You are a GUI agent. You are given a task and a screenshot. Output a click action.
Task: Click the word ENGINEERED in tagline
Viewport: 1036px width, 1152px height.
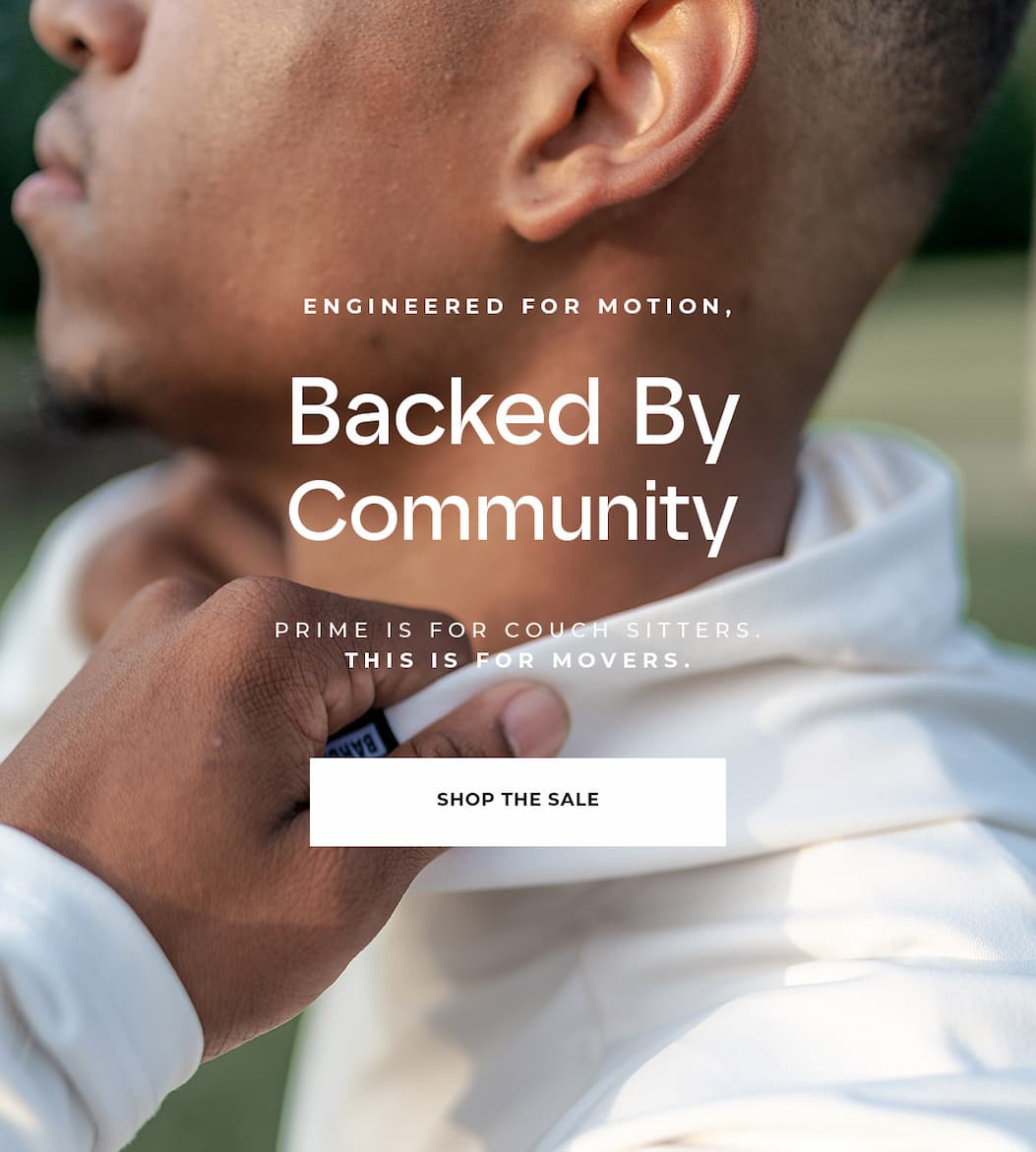[404, 306]
